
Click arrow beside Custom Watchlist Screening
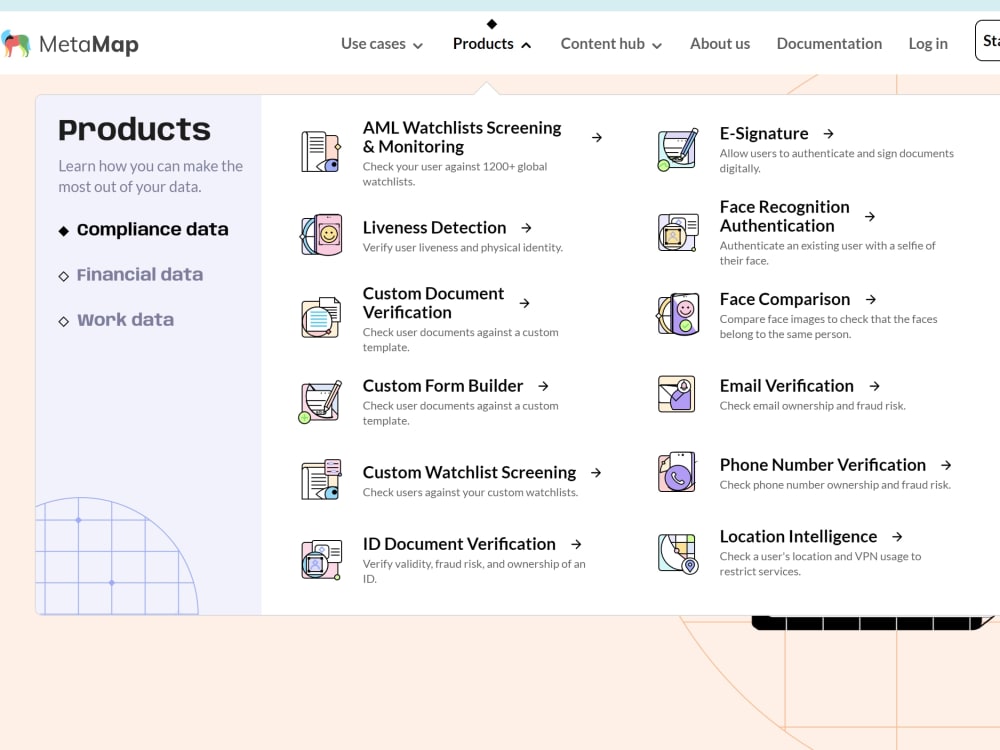click(x=596, y=473)
